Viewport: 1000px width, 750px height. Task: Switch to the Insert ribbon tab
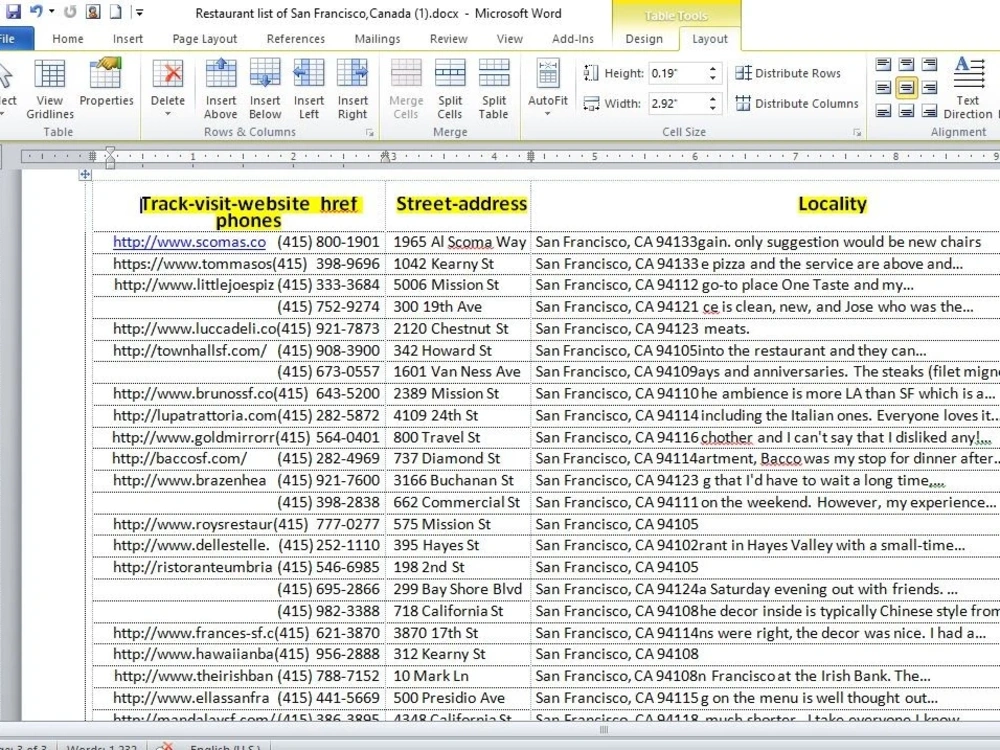pos(128,39)
